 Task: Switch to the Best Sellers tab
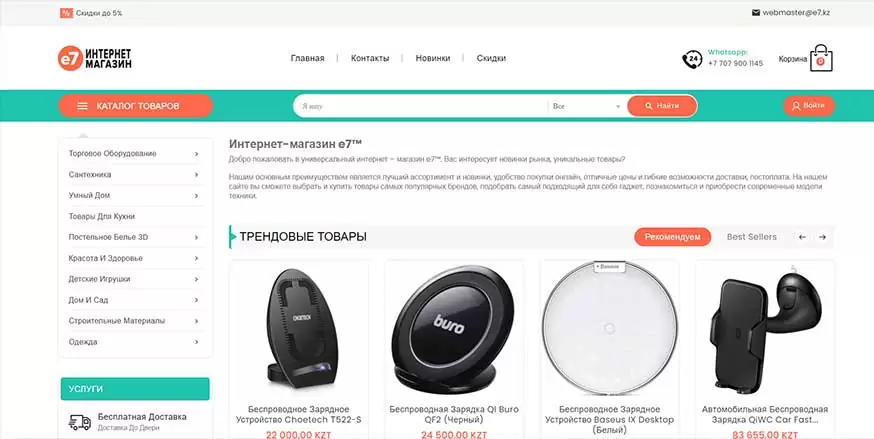click(x=751, y=237)
